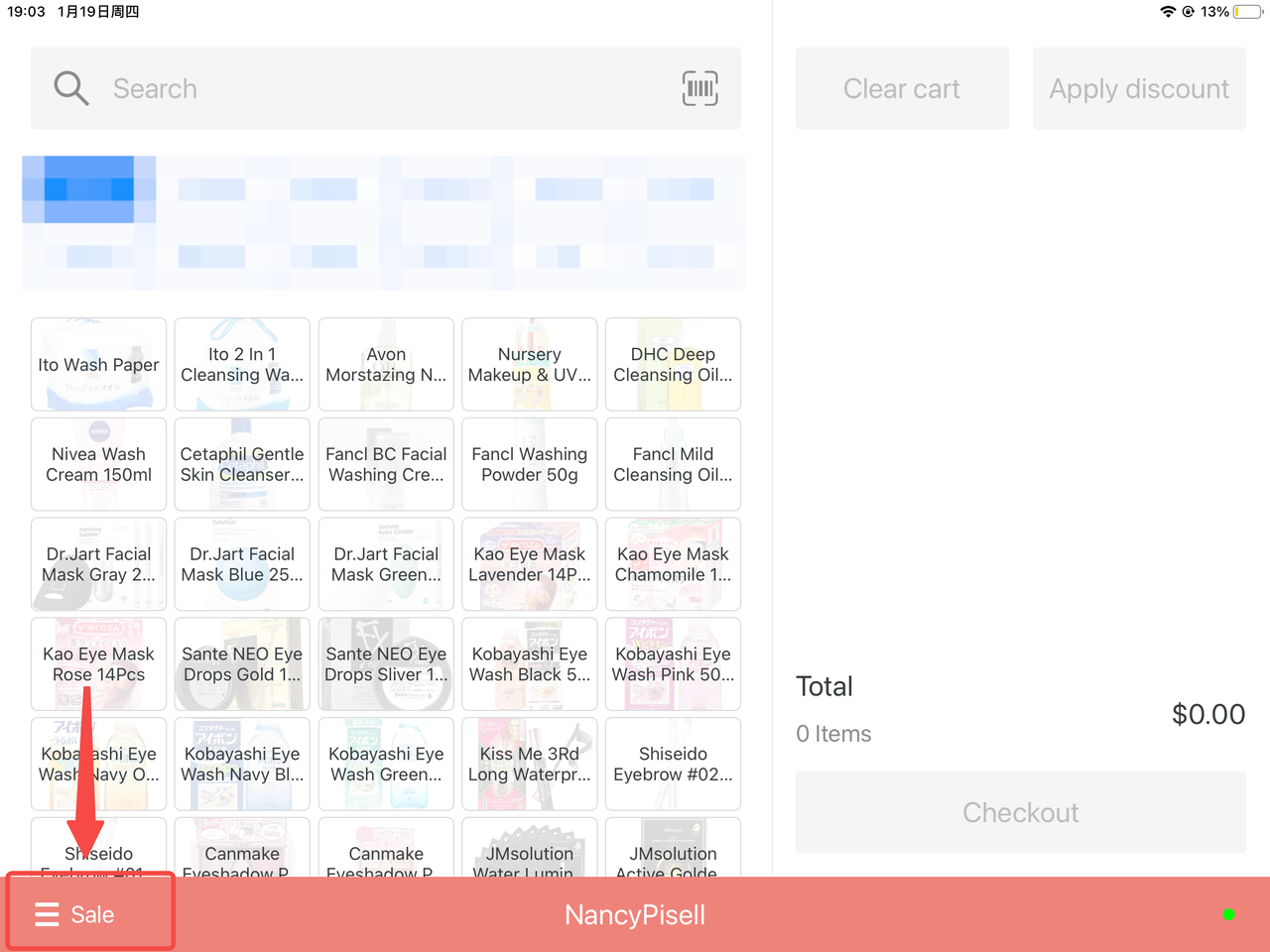Image resolution: width=1270 pixels, height=952 pixels.
Task: Tap the green connection status dot
Action: tap(1228, 914)
